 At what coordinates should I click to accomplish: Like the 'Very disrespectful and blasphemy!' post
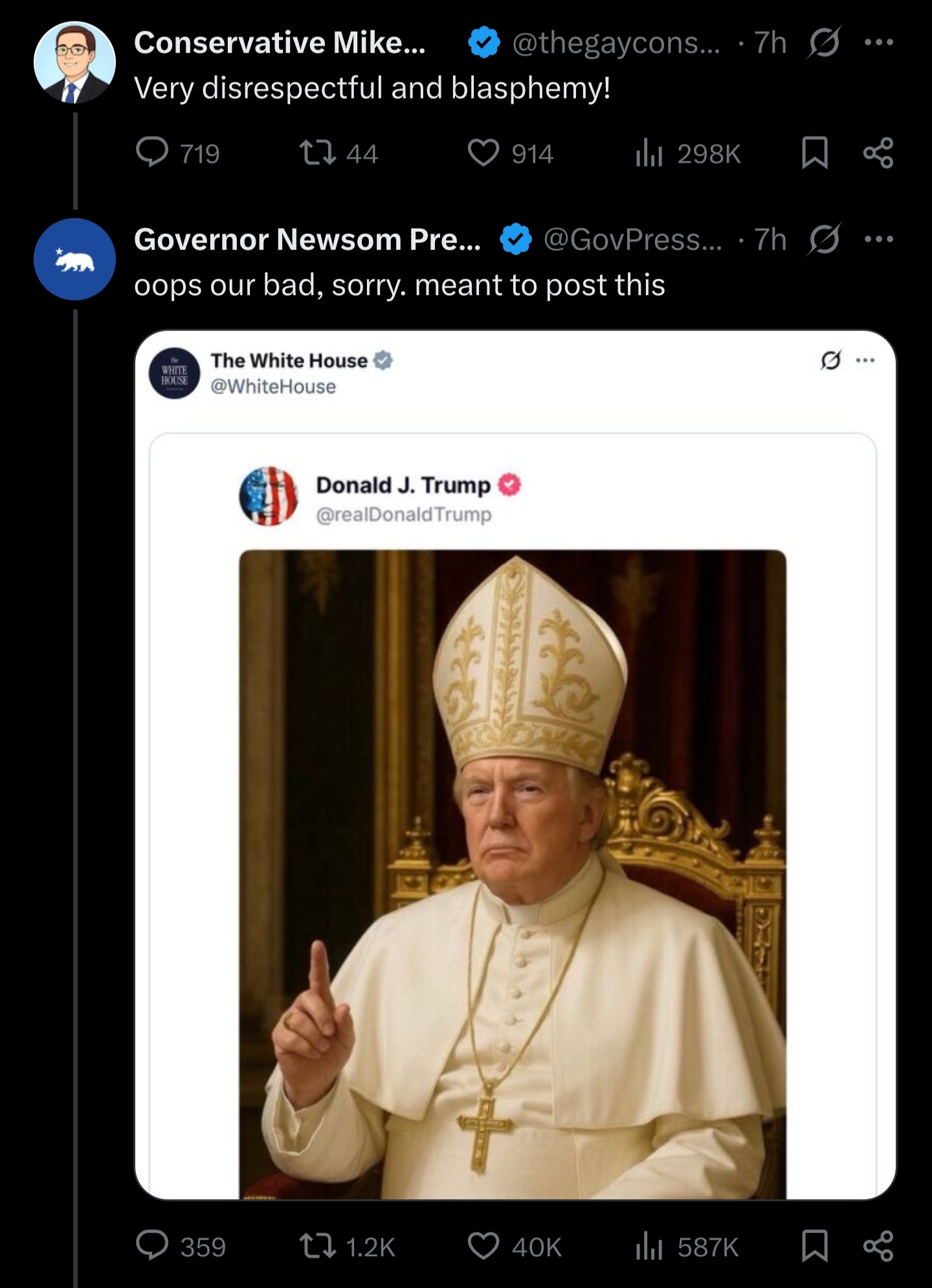click(483, 153)
